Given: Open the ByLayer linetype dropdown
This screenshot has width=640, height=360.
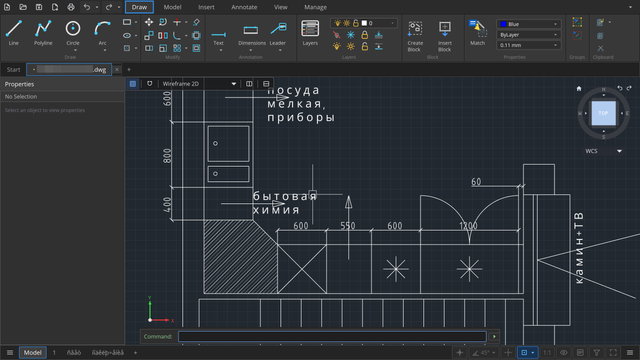Looking at the screenshot, I should pyautogui.click(x=529, y=35).
